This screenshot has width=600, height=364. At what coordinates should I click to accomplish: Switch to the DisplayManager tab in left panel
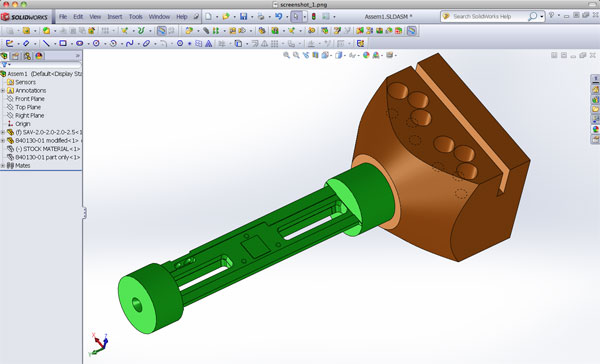(x=39, y=56)
